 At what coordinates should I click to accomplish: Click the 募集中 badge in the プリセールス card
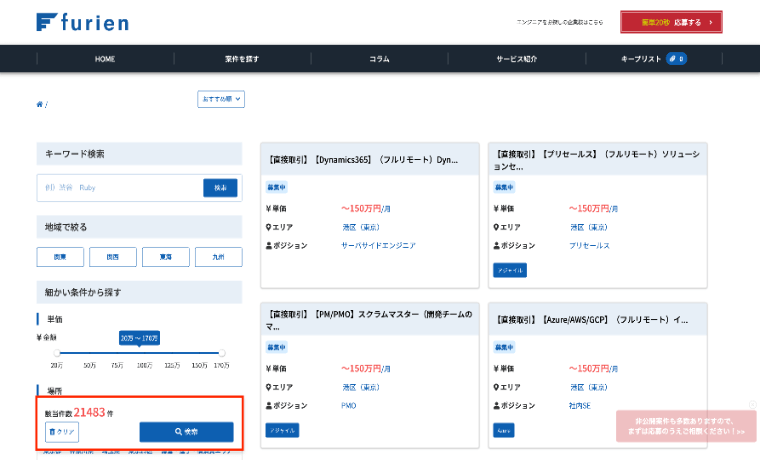(504, 187)
